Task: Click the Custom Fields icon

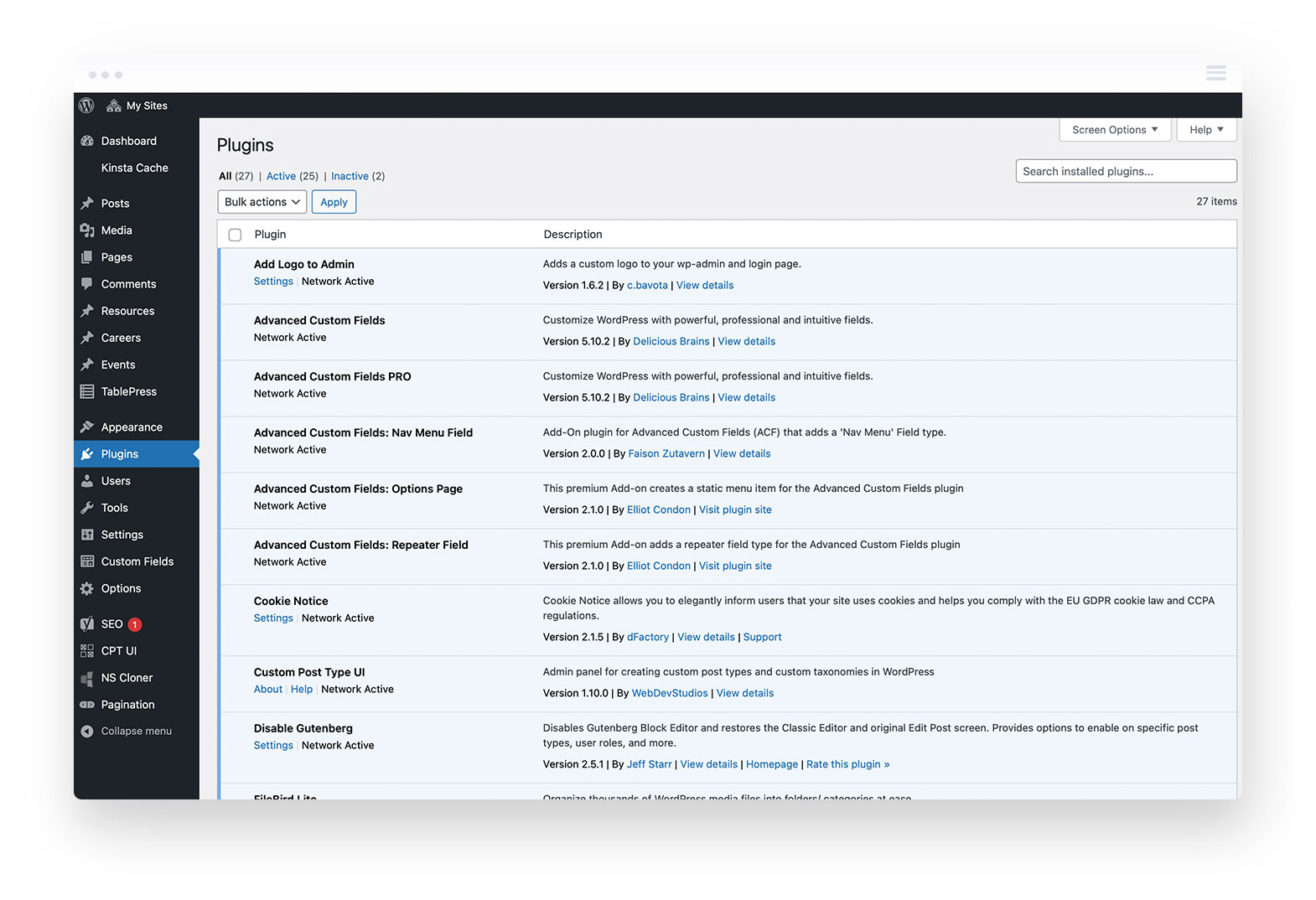Action: point(87,561)
